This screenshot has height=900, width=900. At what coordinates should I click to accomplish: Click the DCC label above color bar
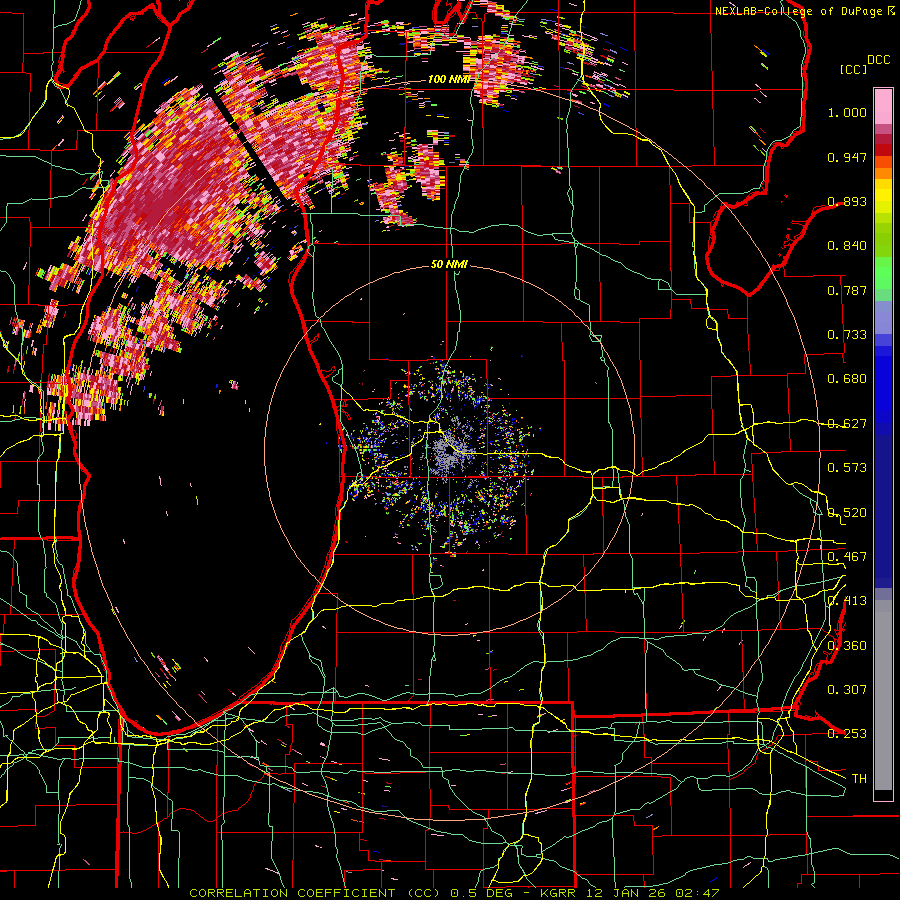pos(879,60)
